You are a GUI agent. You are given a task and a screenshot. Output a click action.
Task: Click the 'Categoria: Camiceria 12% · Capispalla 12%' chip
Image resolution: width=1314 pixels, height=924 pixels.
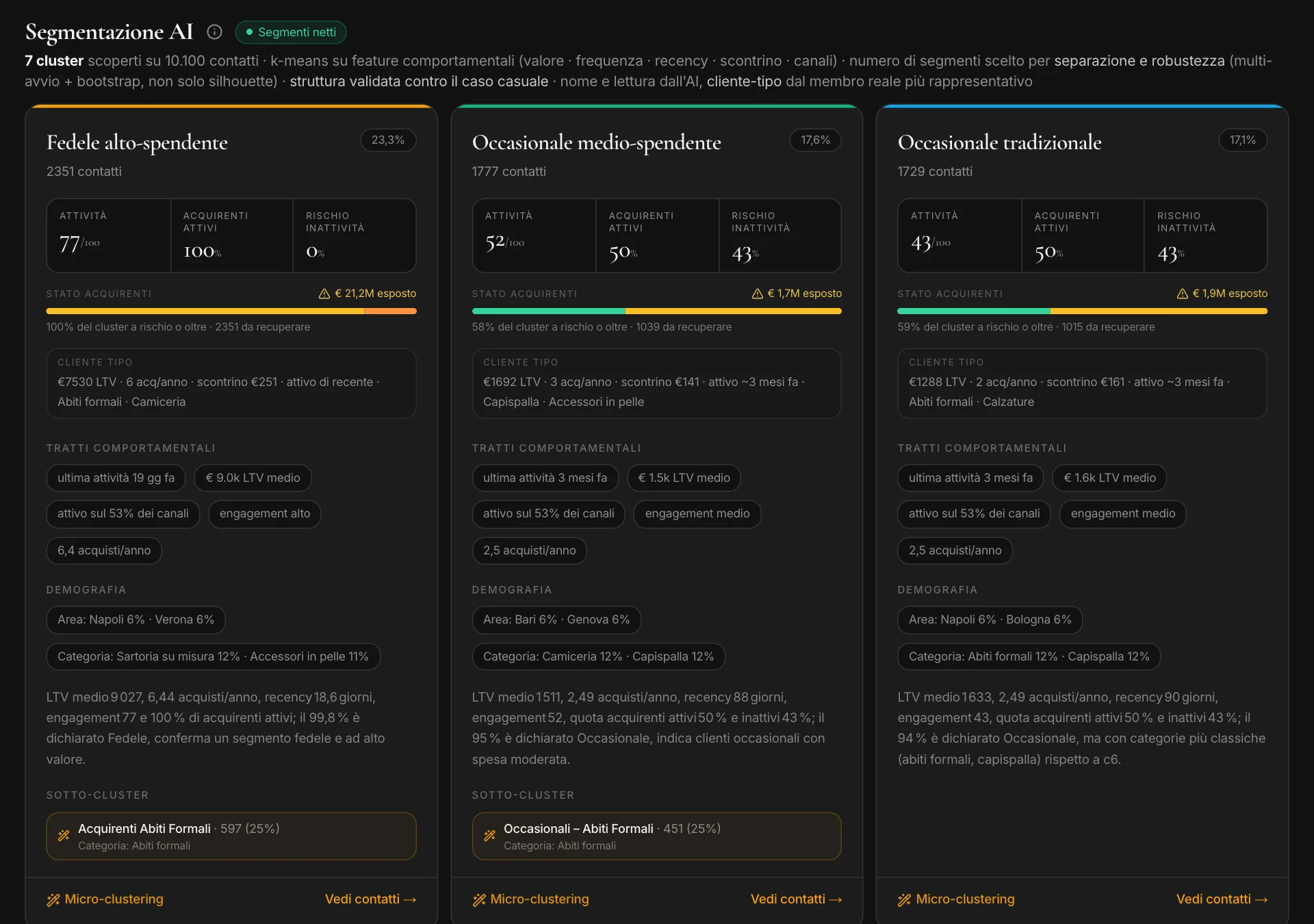(598, 657)
